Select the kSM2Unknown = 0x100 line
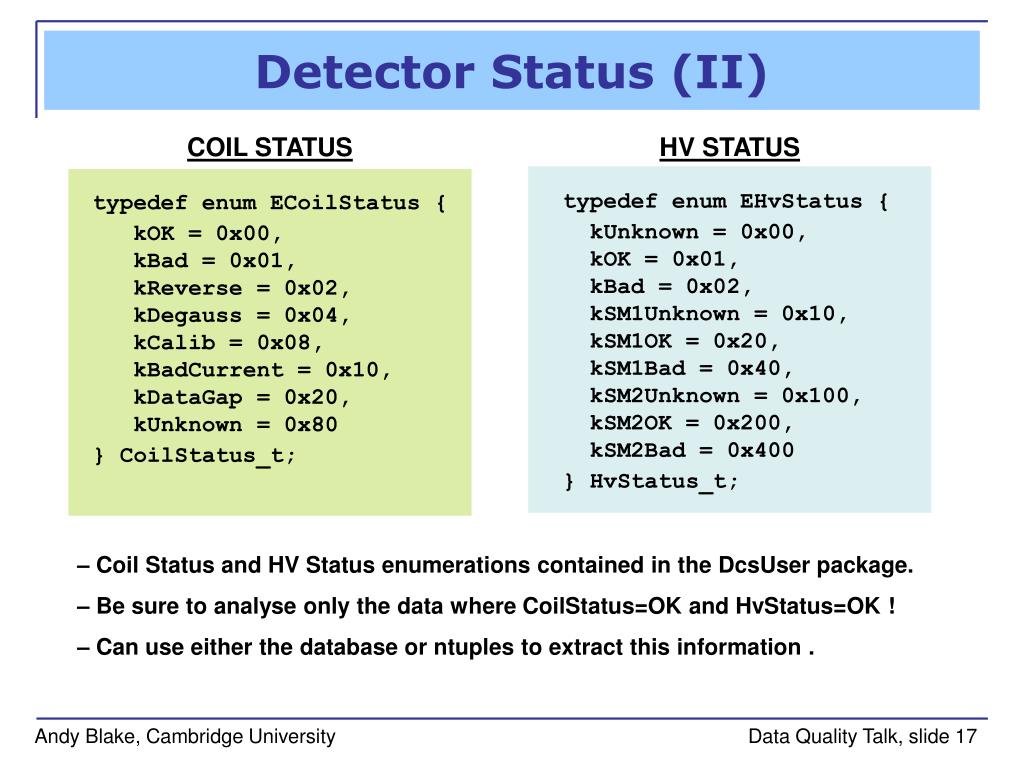Viewport: 1024px width, 768px height. 726,396
